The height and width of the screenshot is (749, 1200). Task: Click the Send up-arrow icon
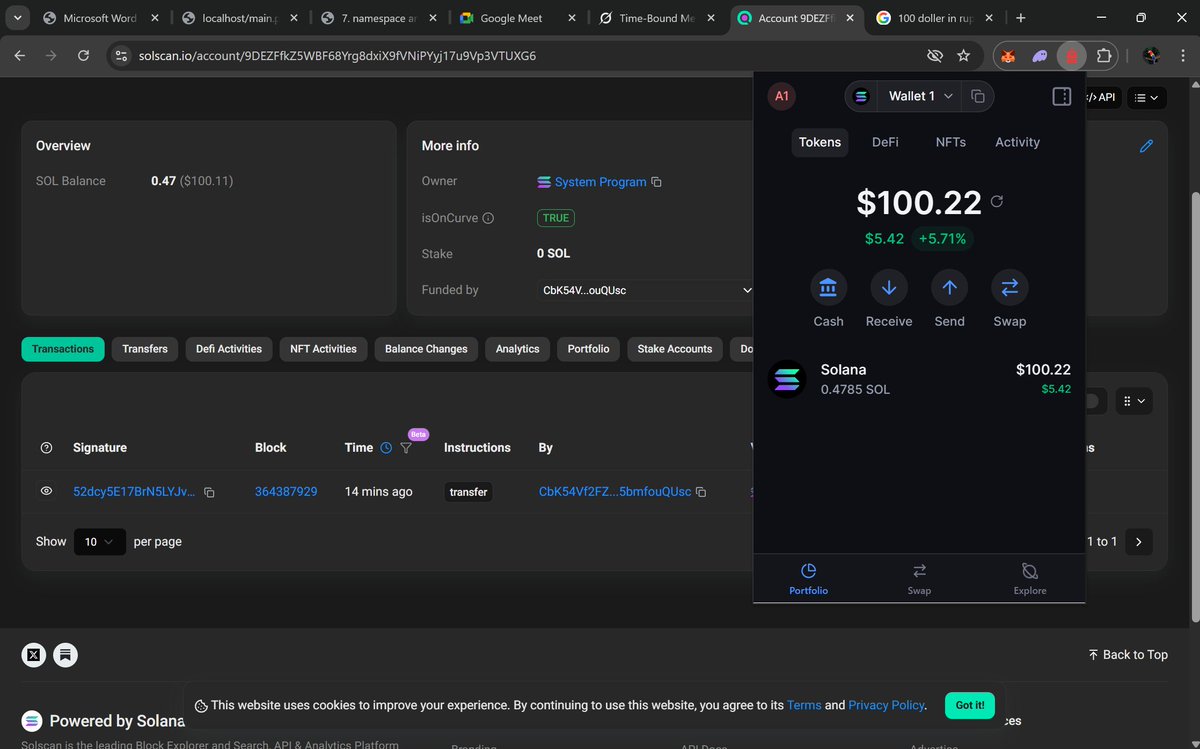(950, 288)
